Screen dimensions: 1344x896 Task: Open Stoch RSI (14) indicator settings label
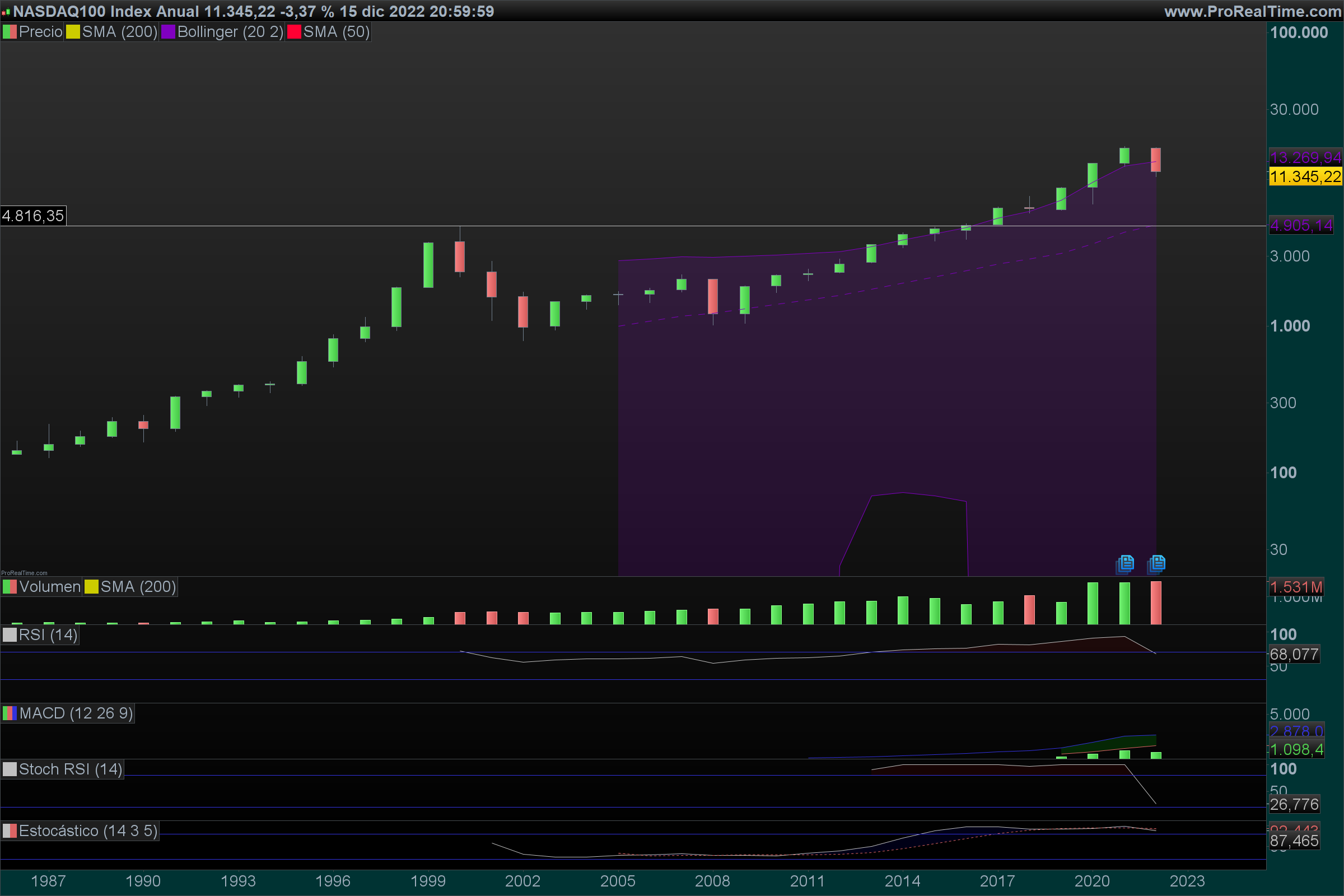pos(71,769)
